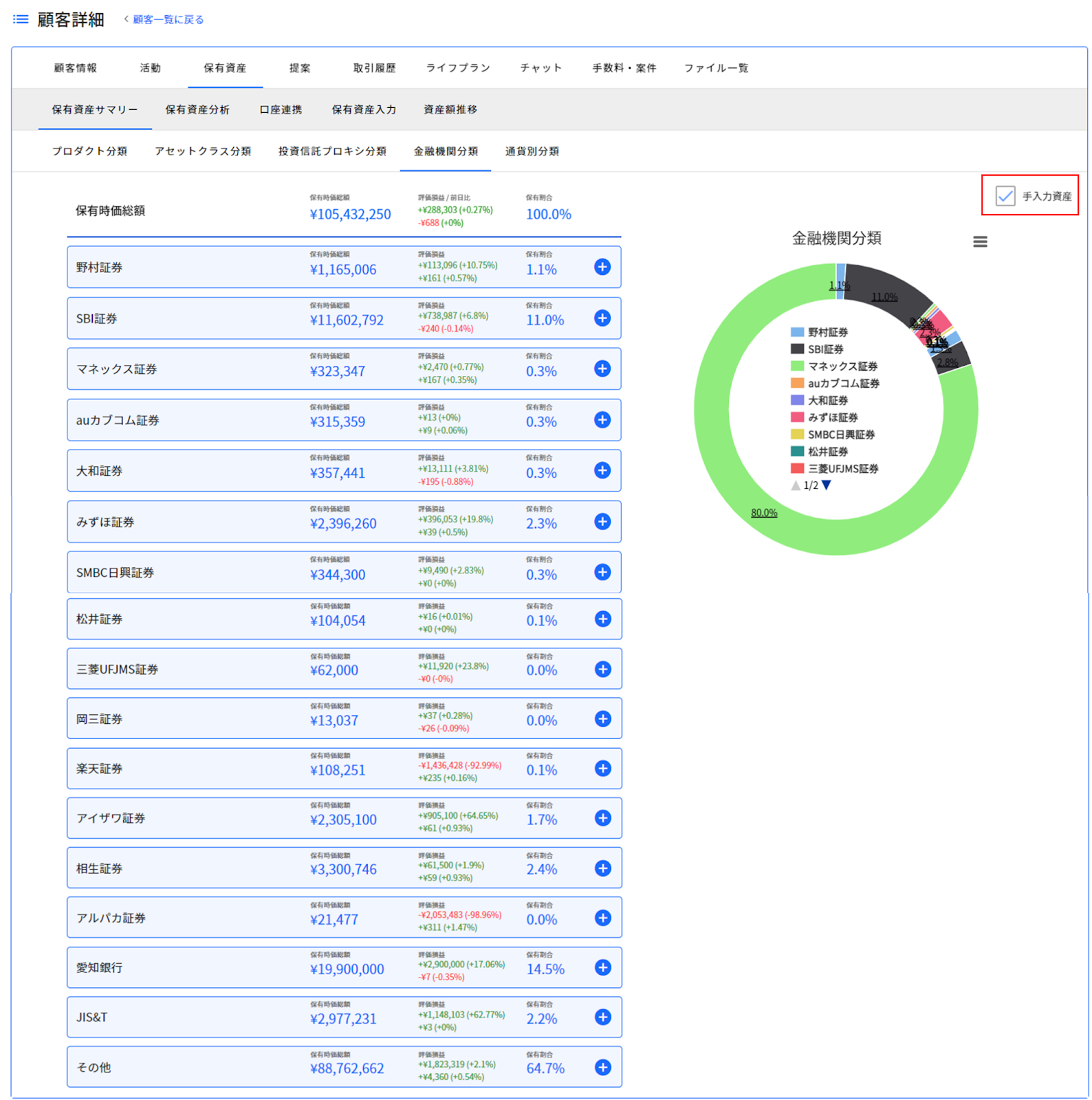Image resolution: width=1092 pixels, height=1100 pixels.
Task: Toggle 大和証券 legend color swatch
Action: click(x=798, y=400)
